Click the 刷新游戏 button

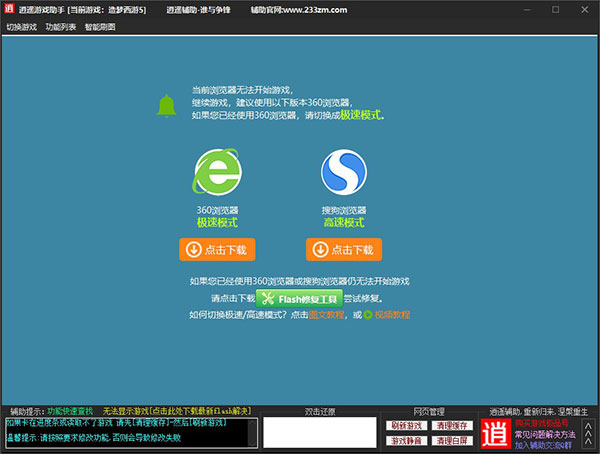tap(405, 425)
